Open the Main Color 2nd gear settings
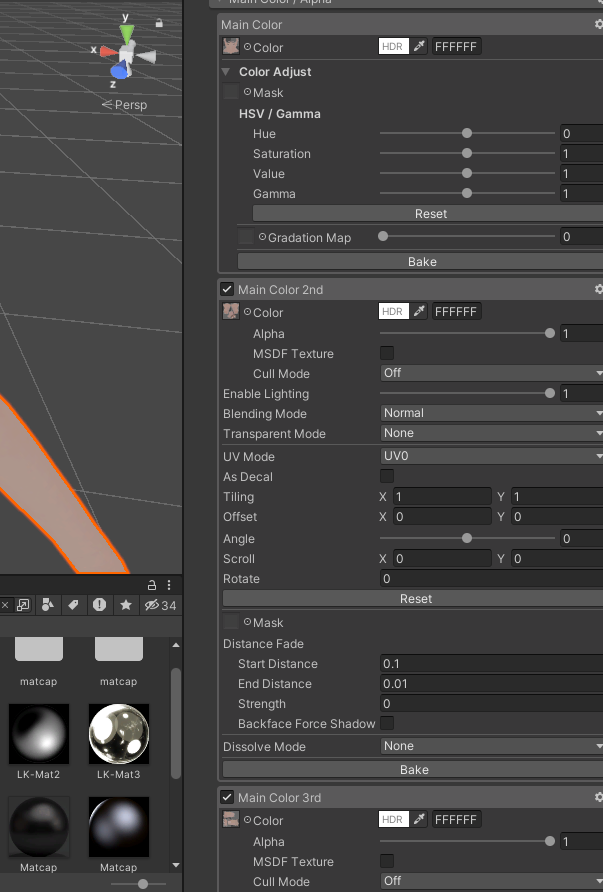Image resolution: width=603 pixels, height=892 pixels. 598,289
